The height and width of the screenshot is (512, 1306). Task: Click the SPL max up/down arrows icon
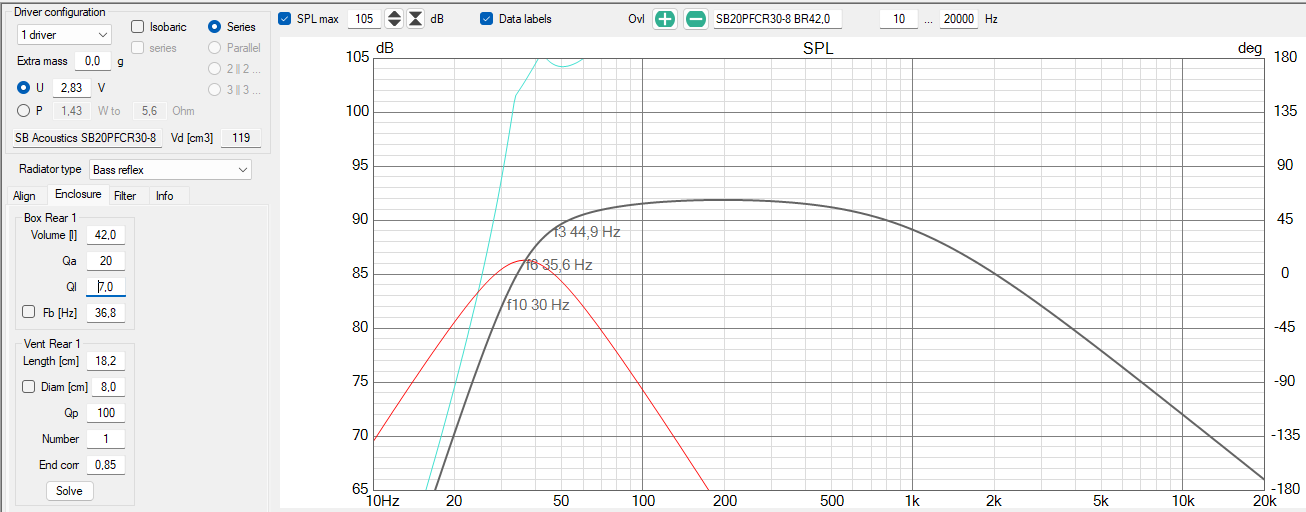[394, 19]
